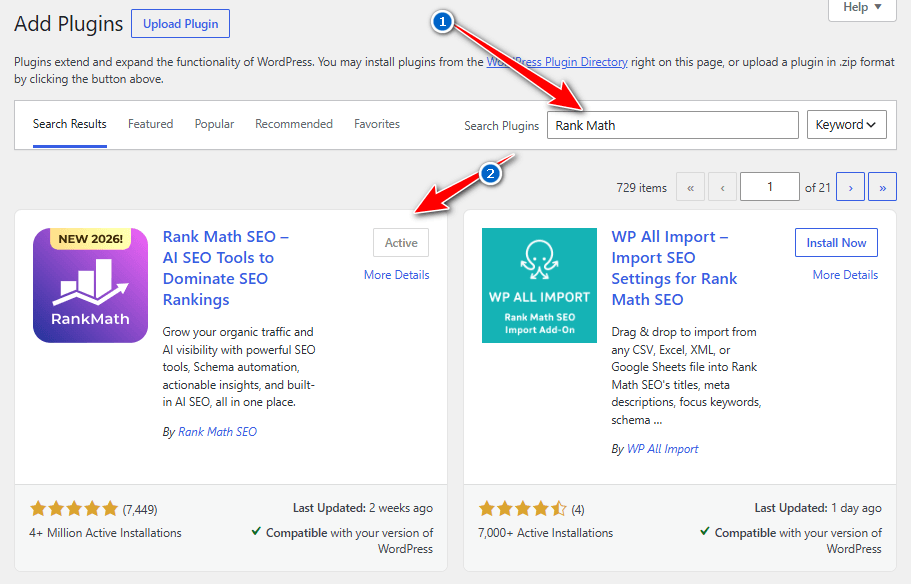
Task: Go to the first results page
Action: click(690, 187)
